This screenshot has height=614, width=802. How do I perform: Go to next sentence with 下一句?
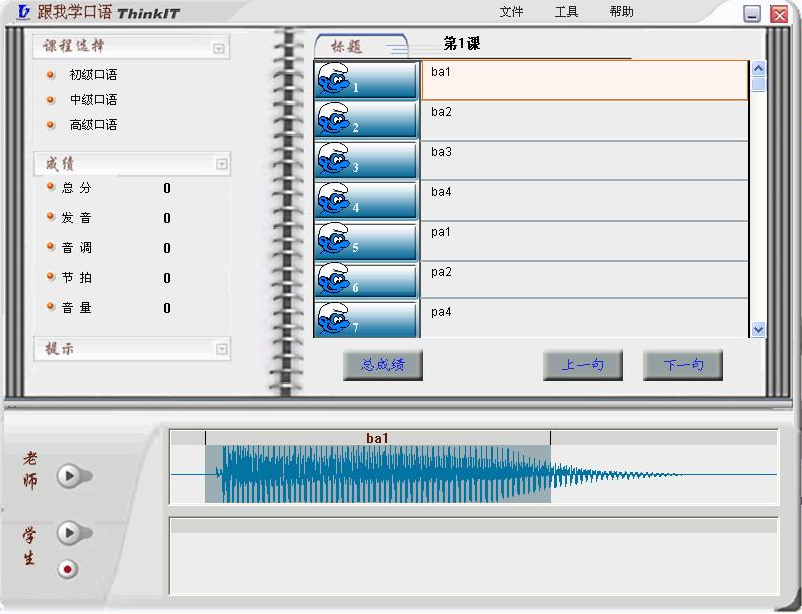tap(683, 365)
